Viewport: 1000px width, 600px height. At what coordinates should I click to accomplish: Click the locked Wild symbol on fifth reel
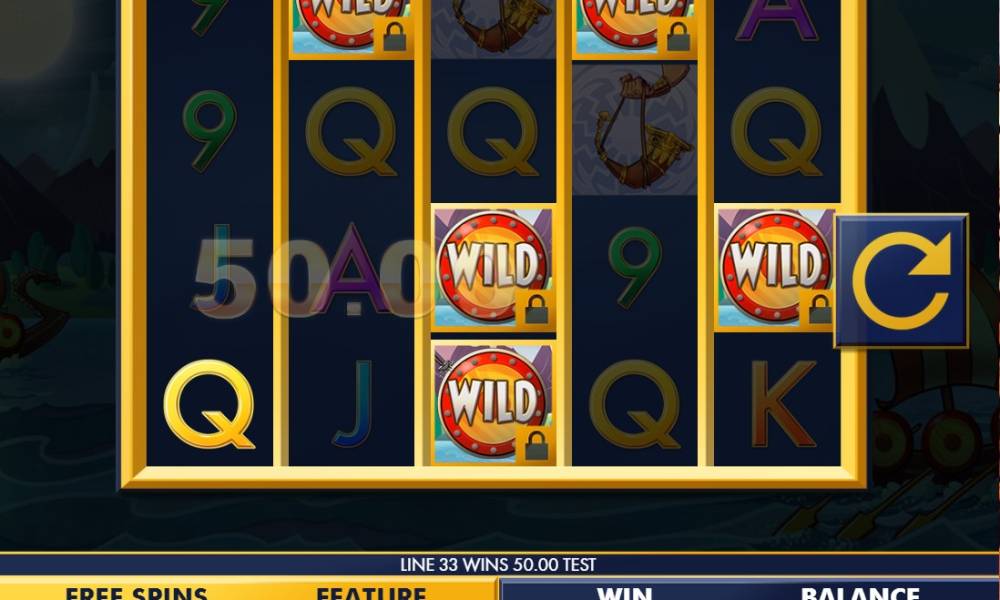coord(775,268)
